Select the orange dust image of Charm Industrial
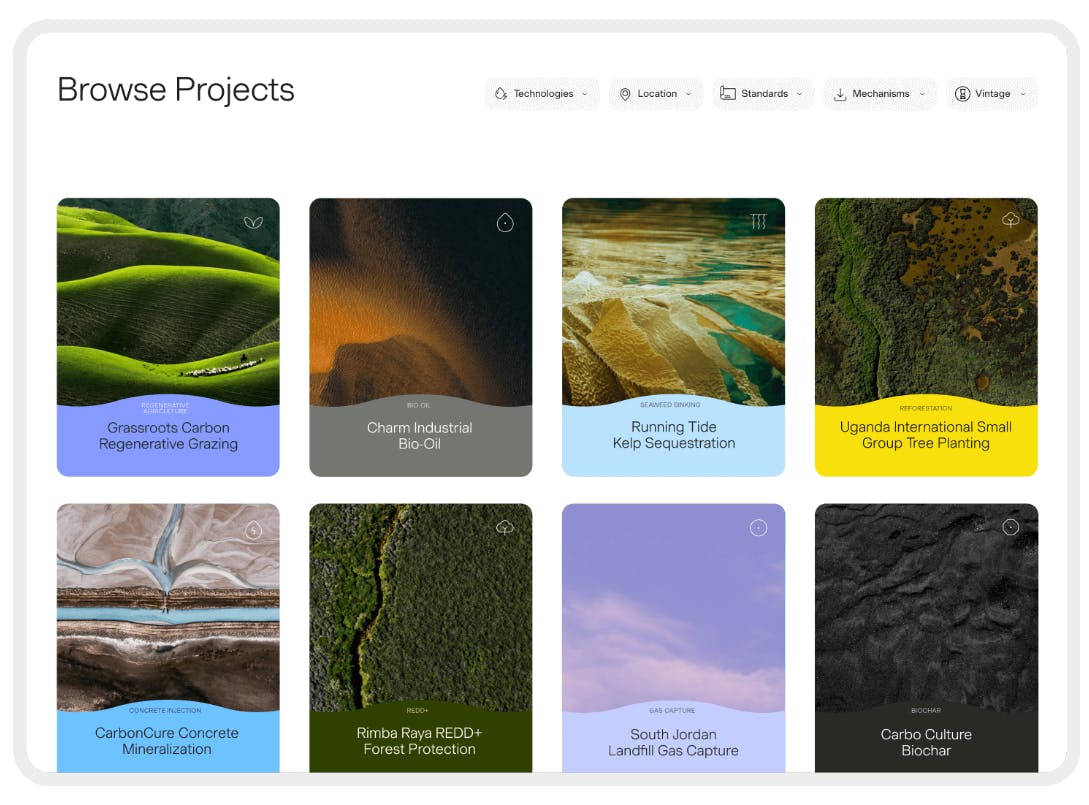Image resolution: width=1089 pixels, height=805 pixels. point(421,301)
